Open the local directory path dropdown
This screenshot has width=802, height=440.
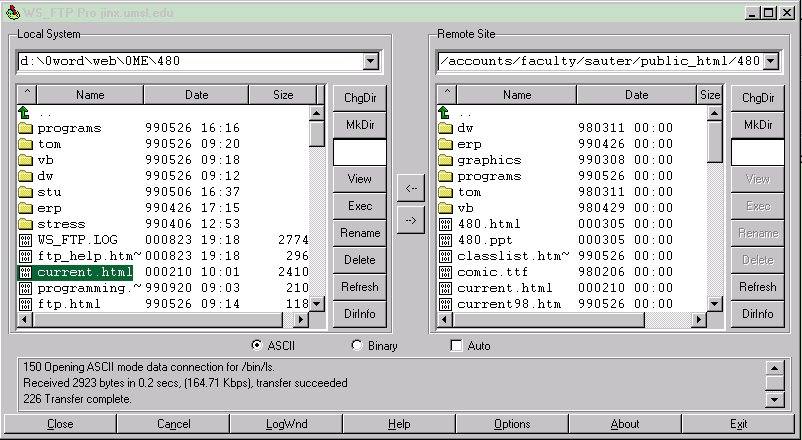(371, 62)
